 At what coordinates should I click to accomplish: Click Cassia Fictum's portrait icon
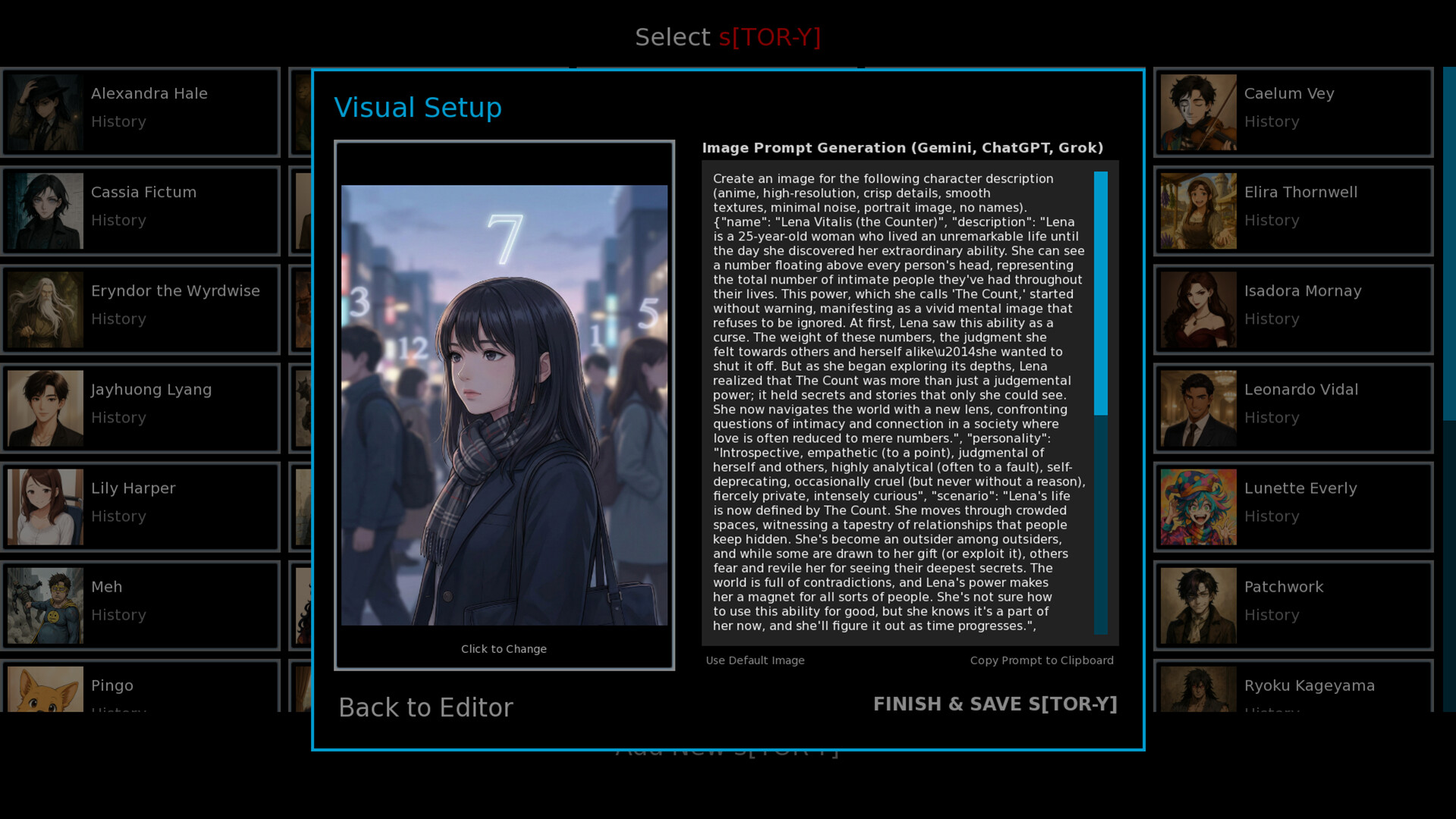pos(45,210)
